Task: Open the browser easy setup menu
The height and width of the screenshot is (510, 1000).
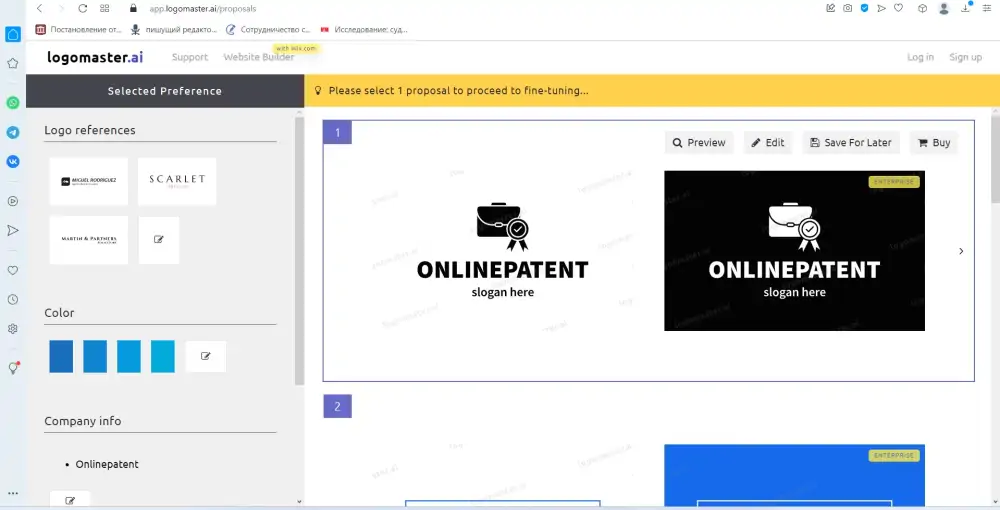Action: pos(986,8)
